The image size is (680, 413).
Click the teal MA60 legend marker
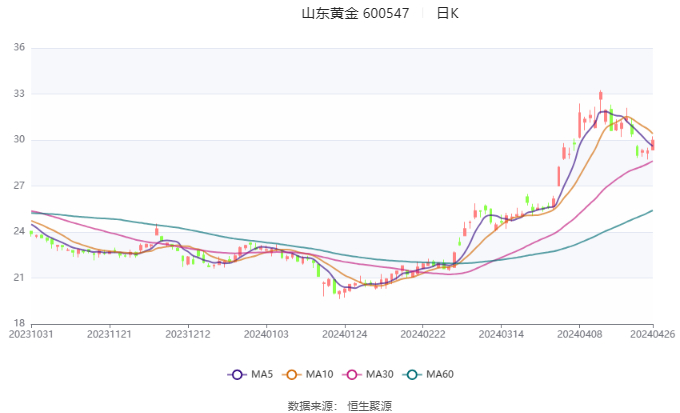click(x=413, y=374)
